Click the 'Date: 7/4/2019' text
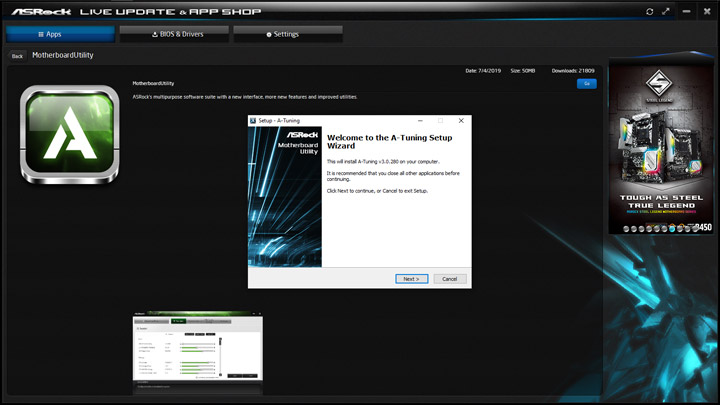Viewport: 720px width, 405px height. click(x=483, y=71)
